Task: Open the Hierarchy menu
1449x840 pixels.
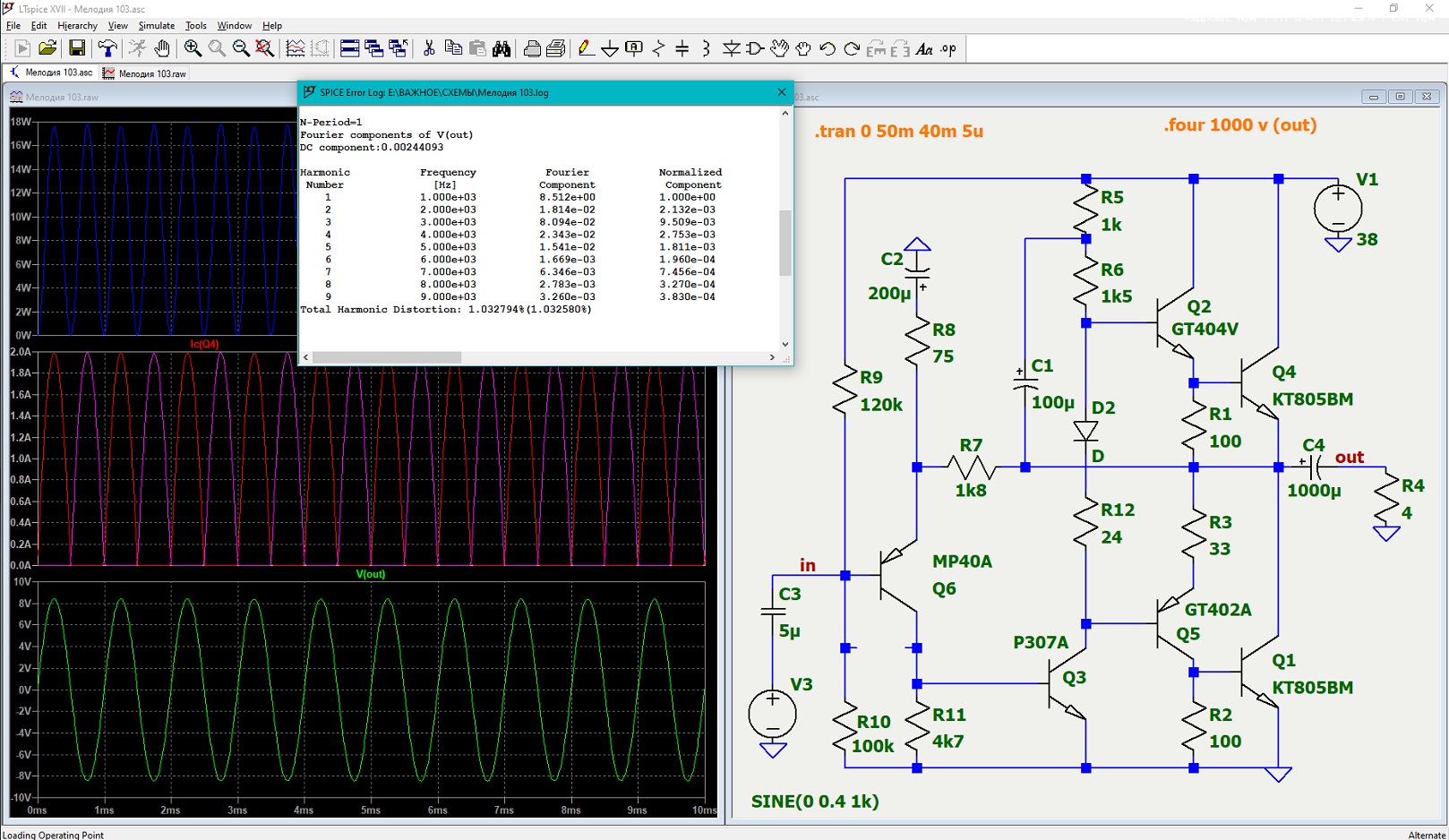Action: pyautogui.click(x=77, y=26)
